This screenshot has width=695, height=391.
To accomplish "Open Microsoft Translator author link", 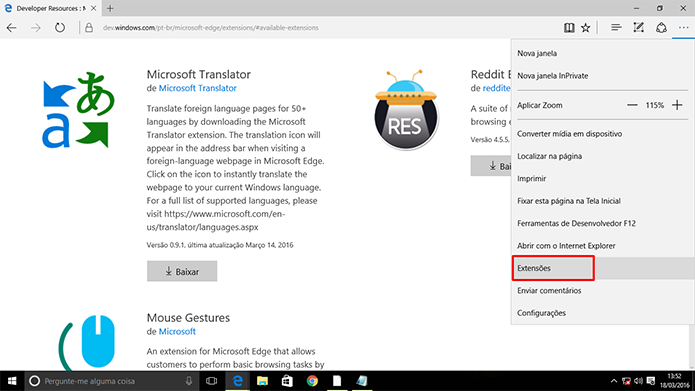I will [198, 88].
